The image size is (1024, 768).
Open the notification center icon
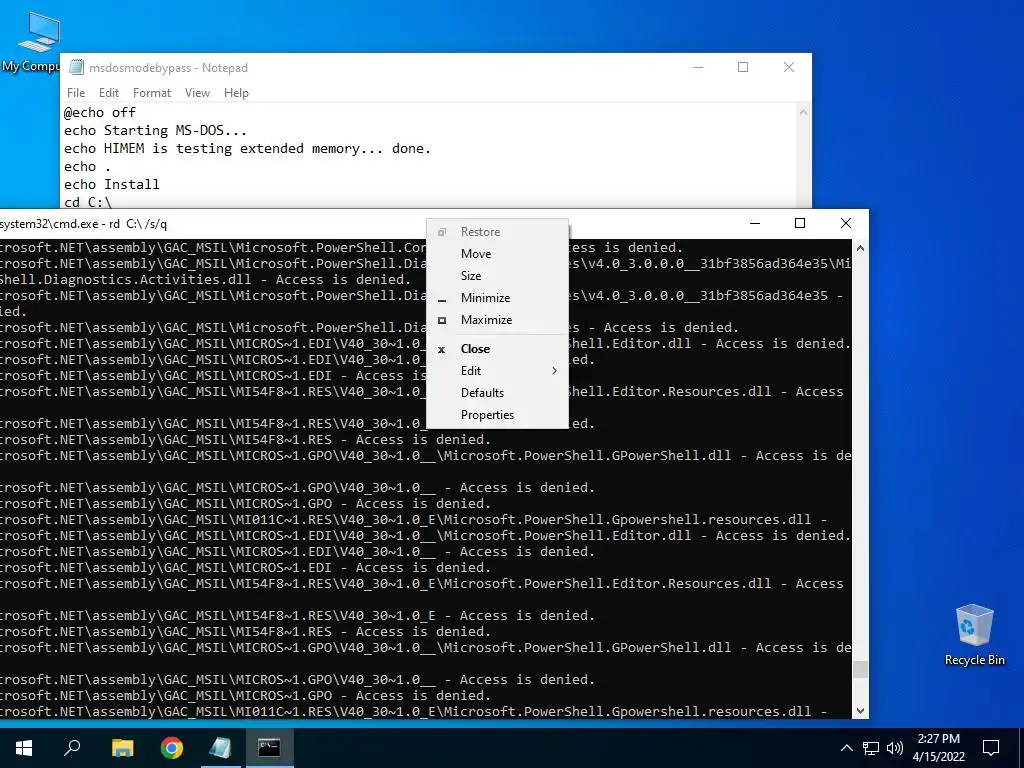tap(991, 748)
